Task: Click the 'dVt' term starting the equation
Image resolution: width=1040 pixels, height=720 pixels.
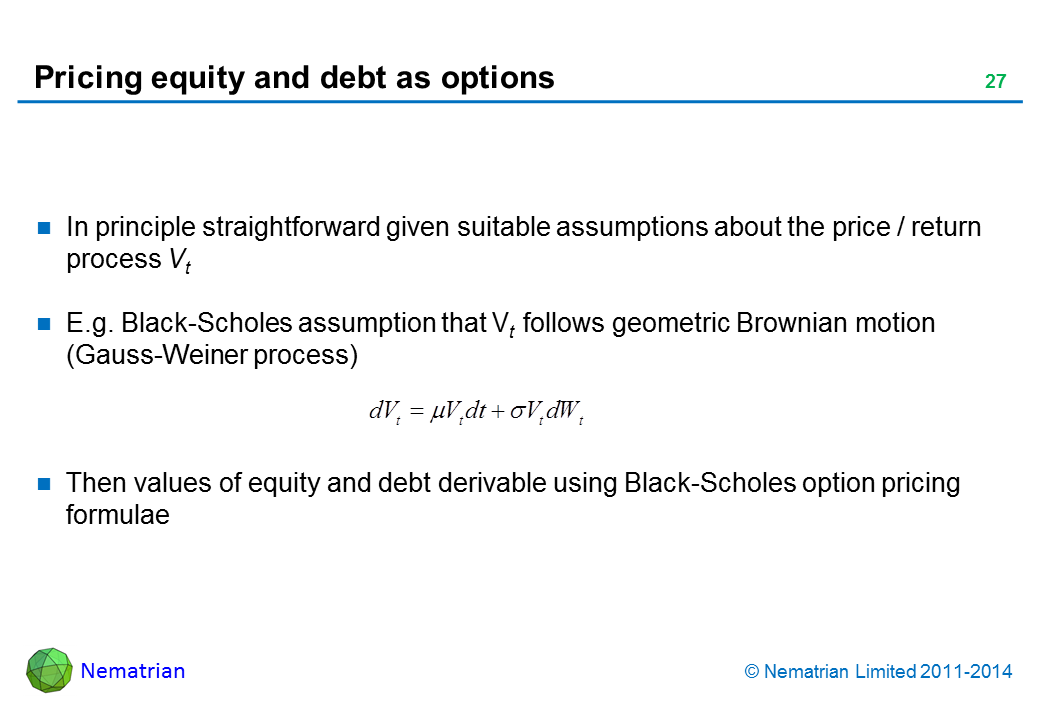Action: click(385, 411)
